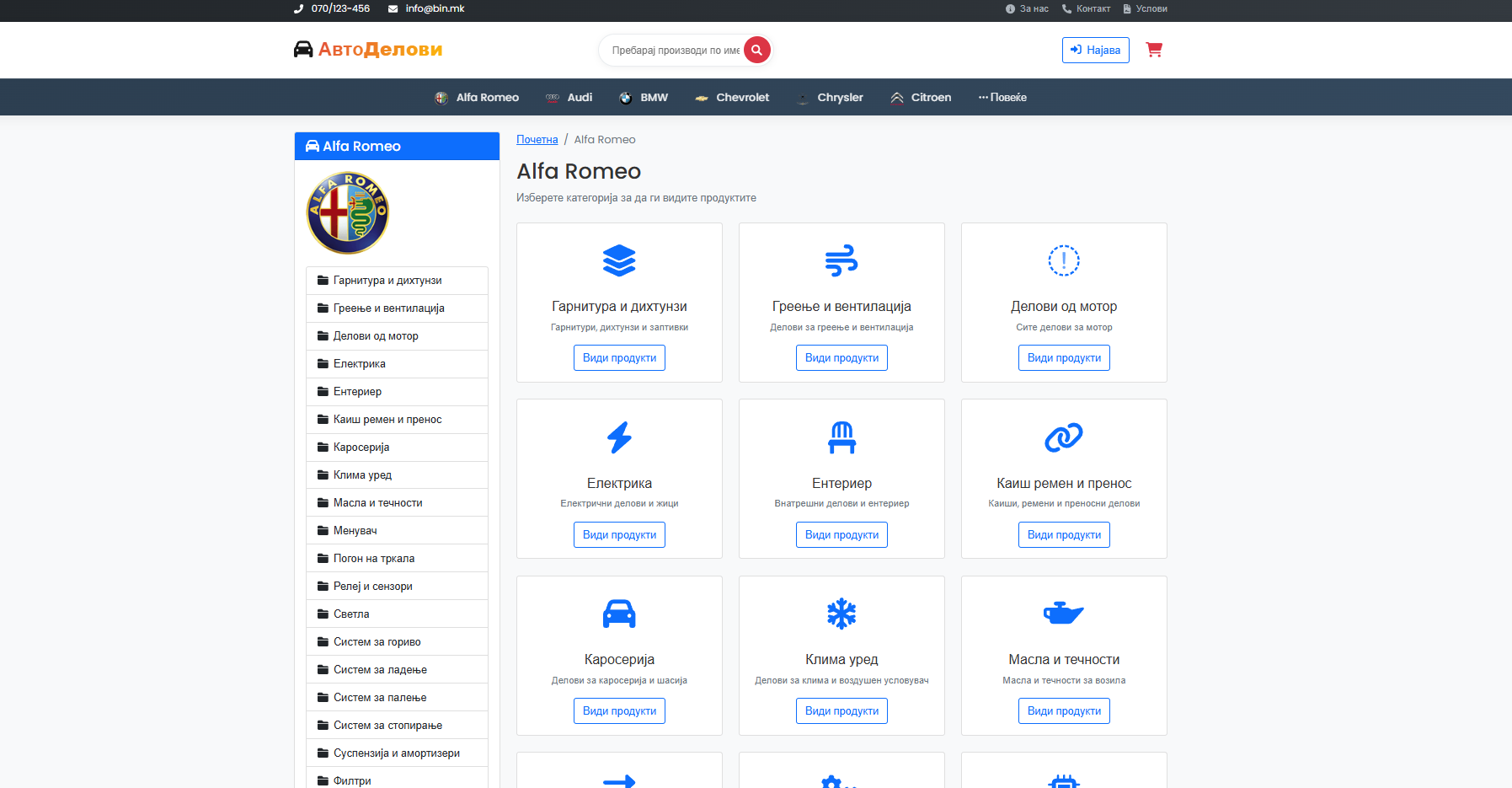Viewport: 1512px width, 788px height.
Task: Click the wind Греење и вентилација icon
Action: [x=841, y=260]
